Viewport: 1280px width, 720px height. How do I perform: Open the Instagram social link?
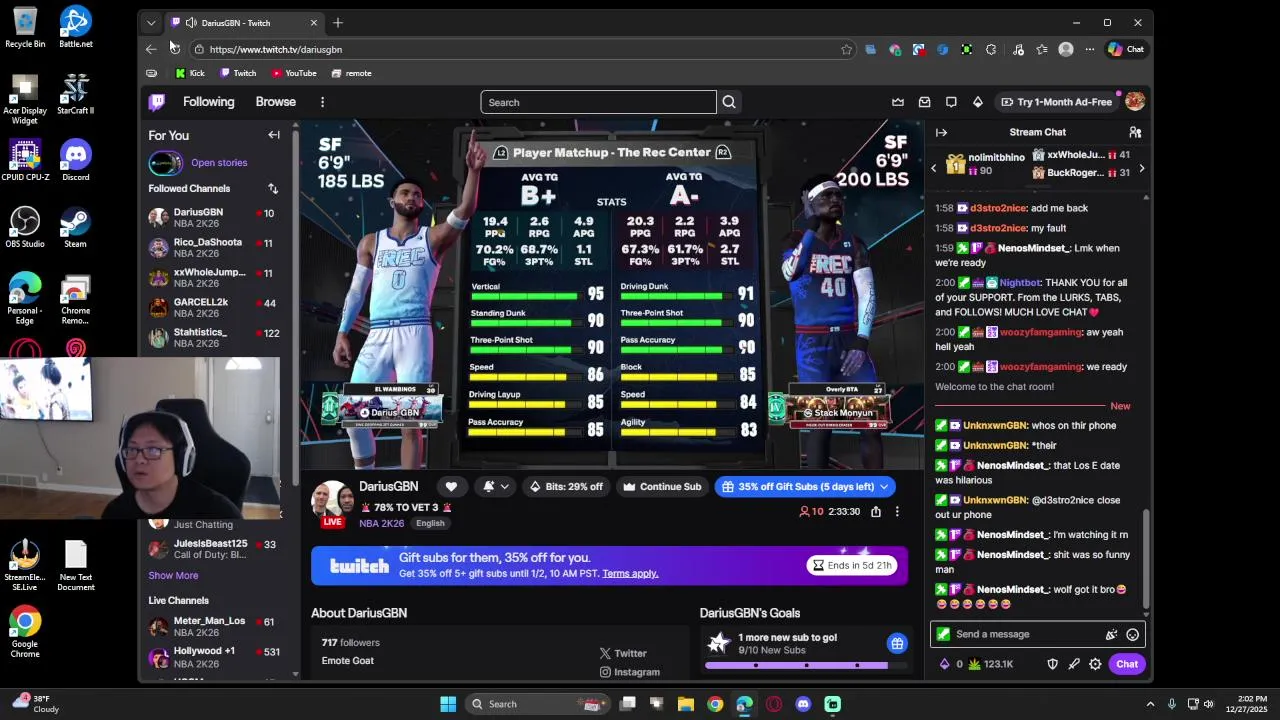(630, 672)
